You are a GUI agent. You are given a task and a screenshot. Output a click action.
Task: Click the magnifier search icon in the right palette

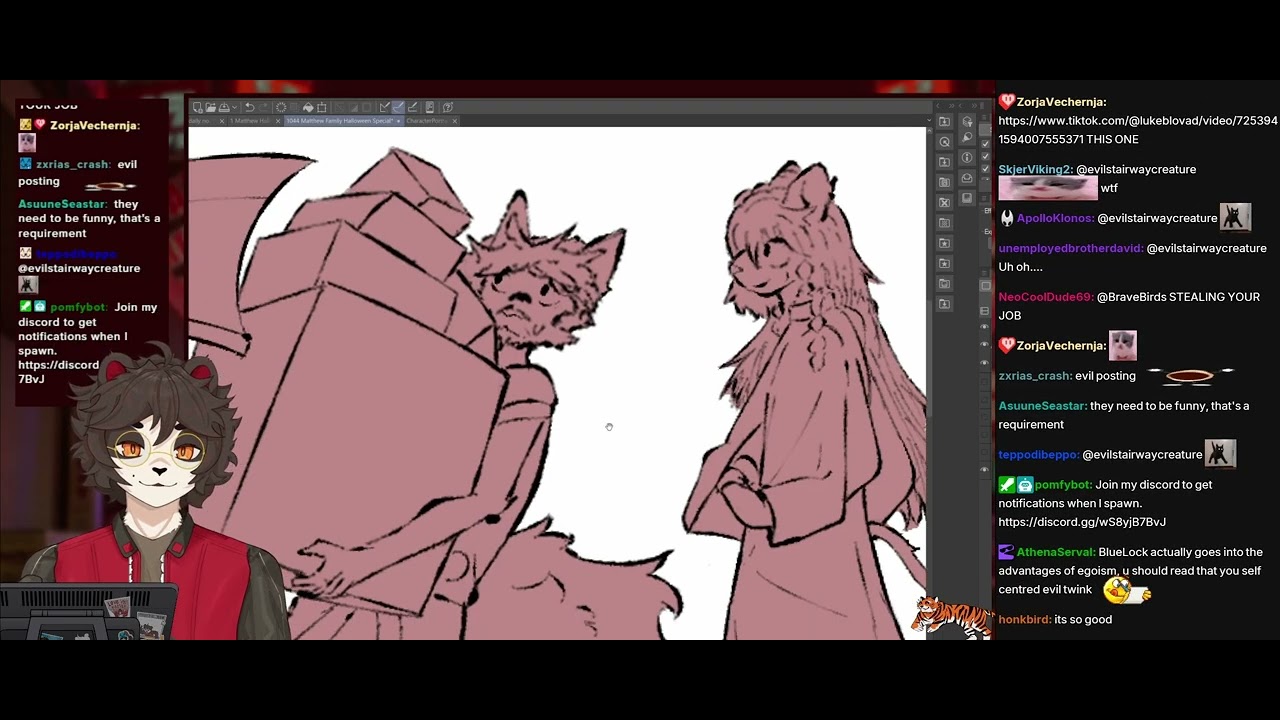tap(944, 142)
